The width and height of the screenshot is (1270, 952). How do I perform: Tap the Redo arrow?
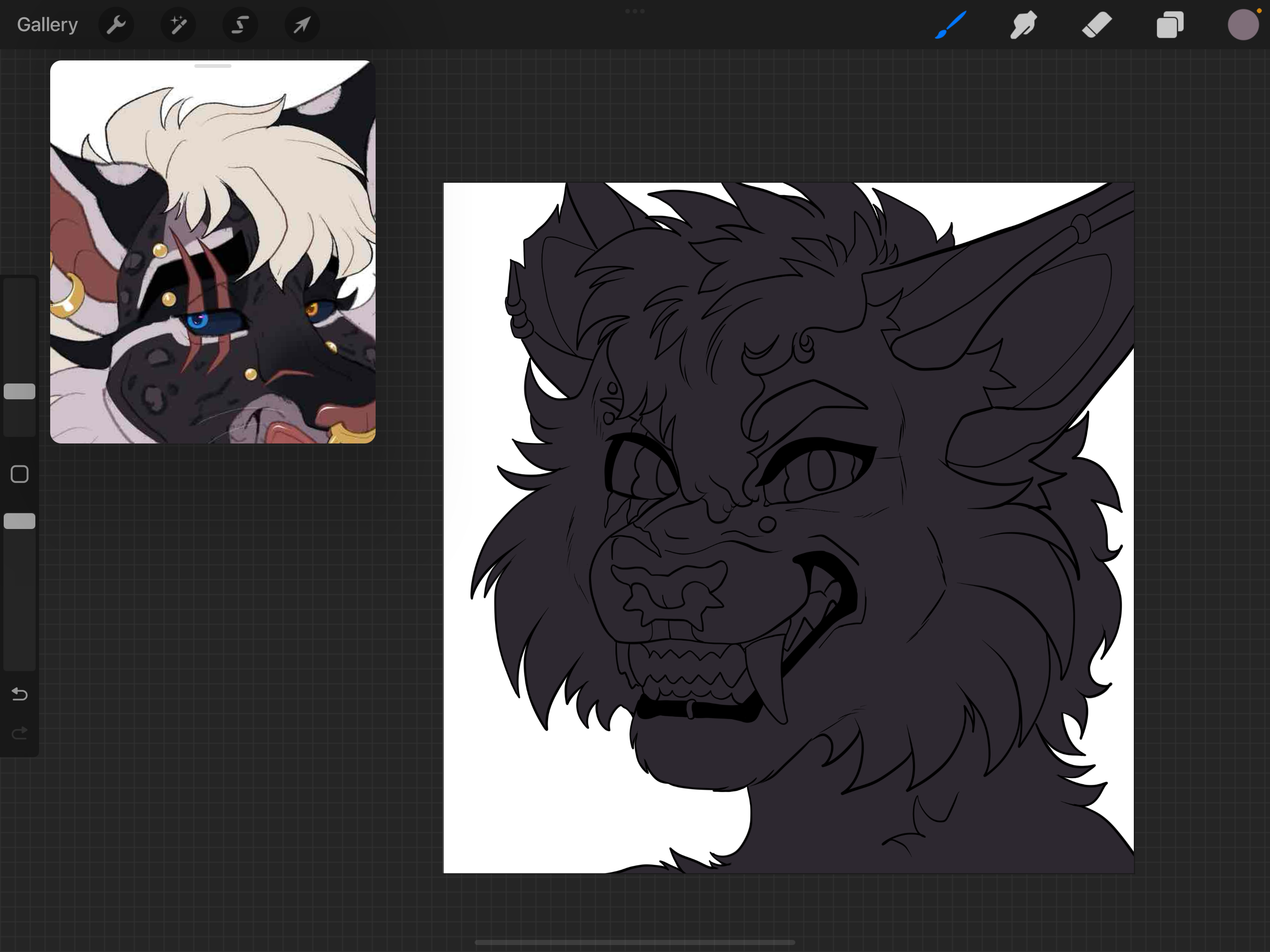pos(20,733)
